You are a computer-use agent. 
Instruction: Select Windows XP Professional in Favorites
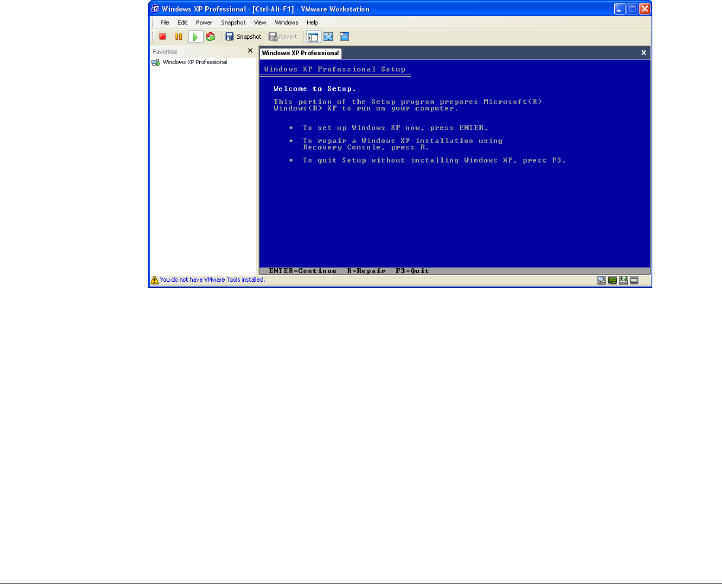[x=189, y=62]
